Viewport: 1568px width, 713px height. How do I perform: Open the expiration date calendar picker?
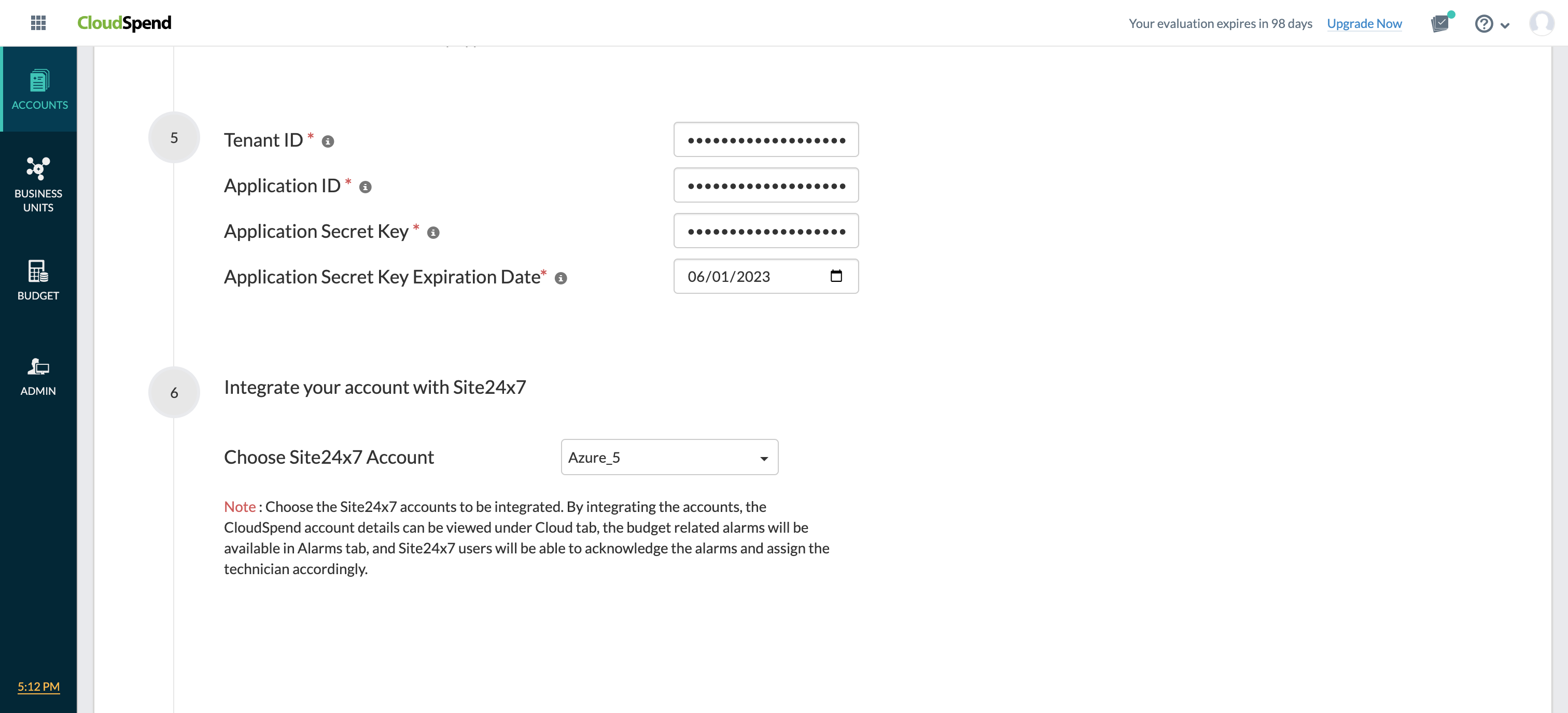click(x=837, y=276)
